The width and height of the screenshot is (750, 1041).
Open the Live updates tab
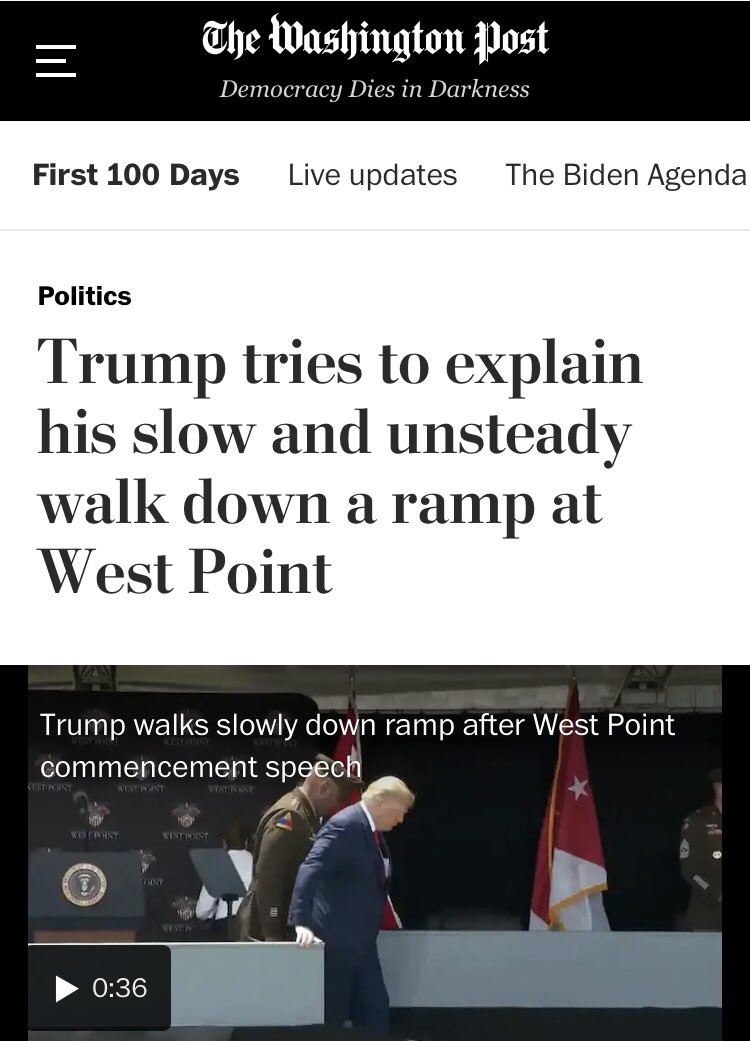(x=372, y=175)
